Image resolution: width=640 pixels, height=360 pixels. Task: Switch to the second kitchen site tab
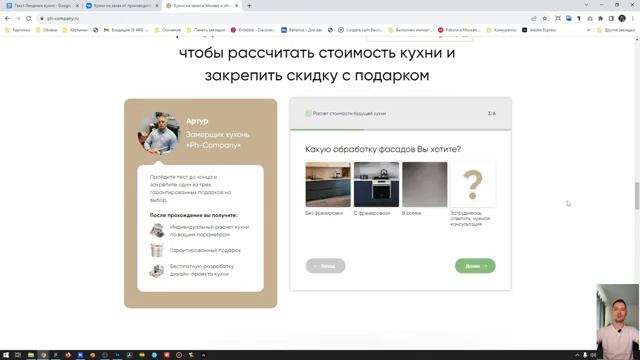pos(122,6)
